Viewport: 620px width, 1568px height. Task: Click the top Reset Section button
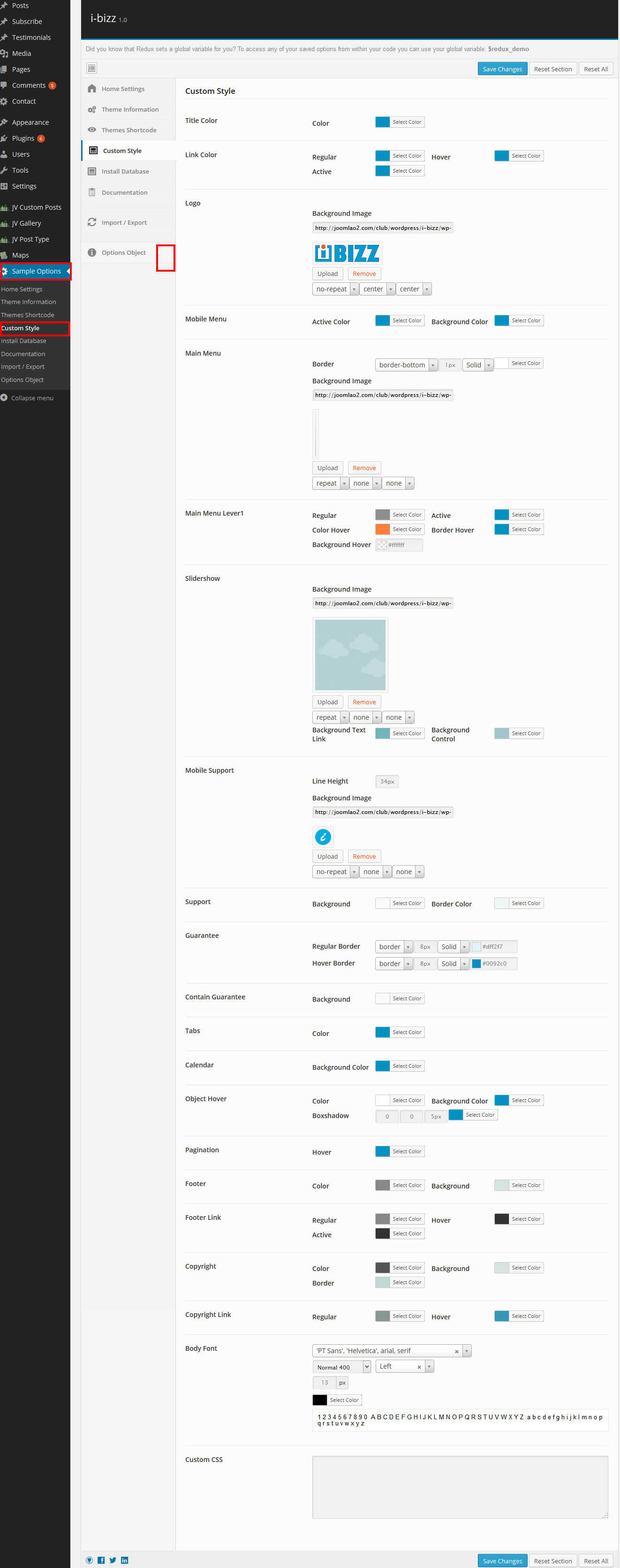click(x=553, y=69)
